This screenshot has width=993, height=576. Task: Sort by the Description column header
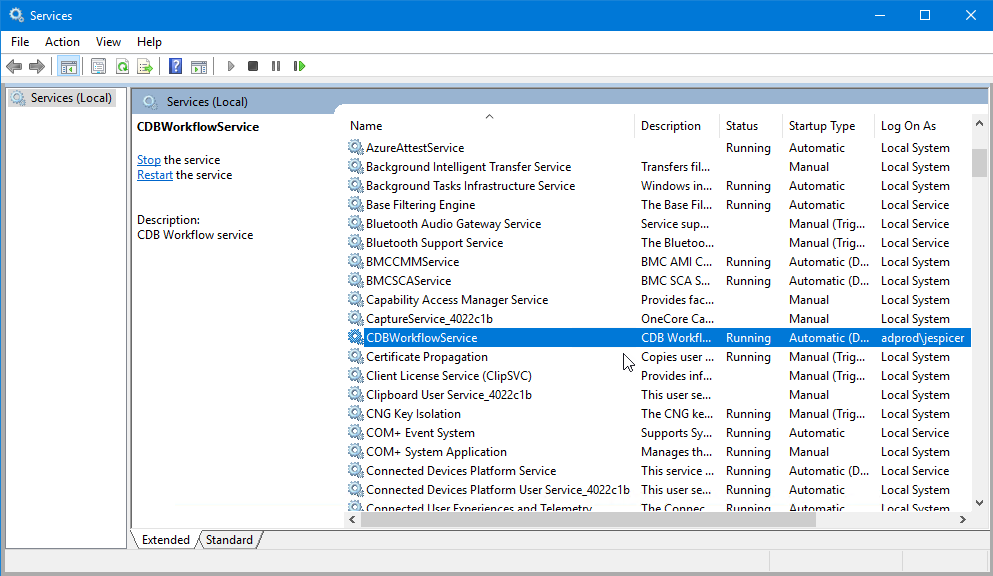click(676, 125)
